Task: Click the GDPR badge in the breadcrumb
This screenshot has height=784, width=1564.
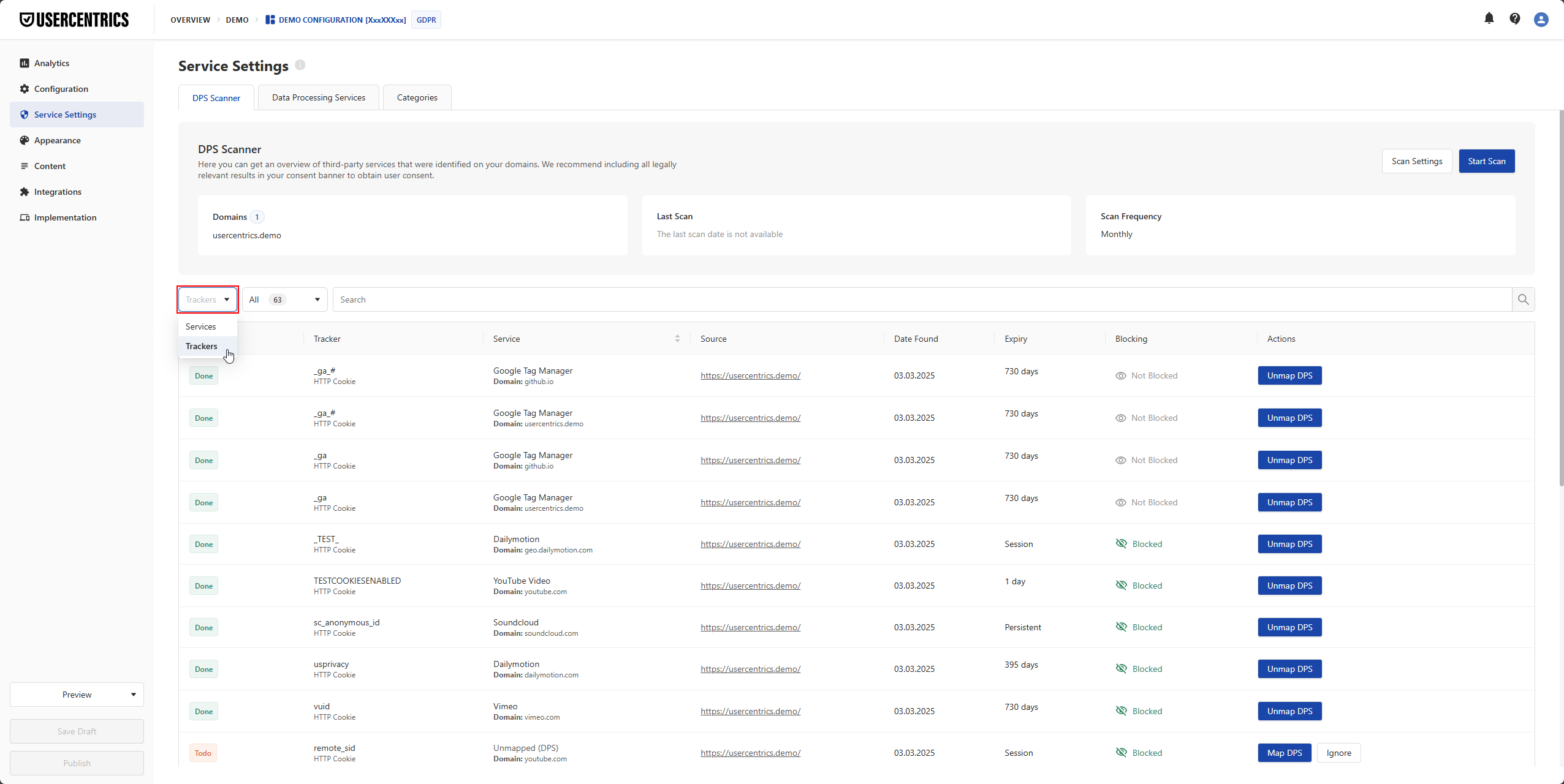Action: click(427, 20)
